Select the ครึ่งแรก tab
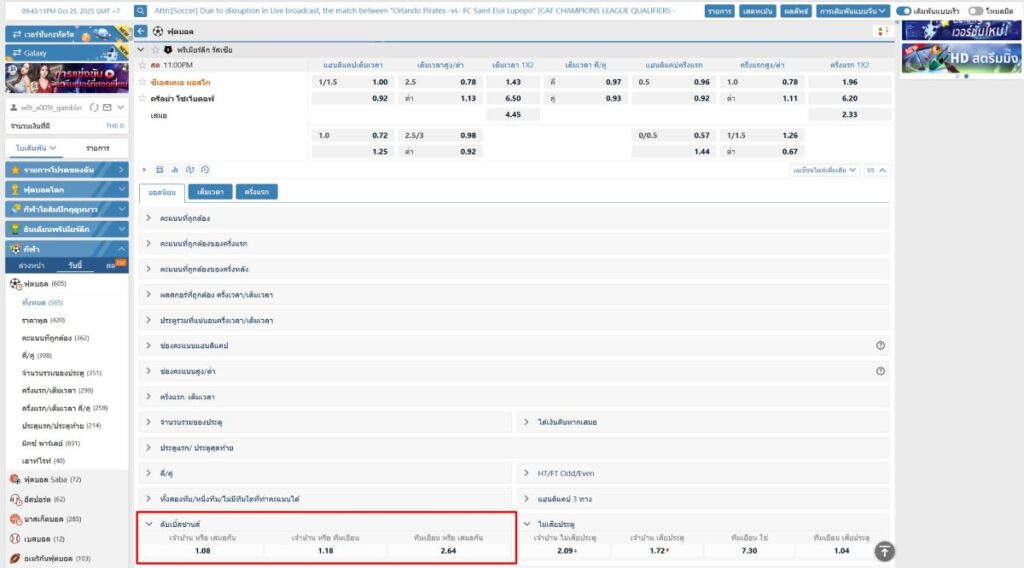 click(257, 191)
